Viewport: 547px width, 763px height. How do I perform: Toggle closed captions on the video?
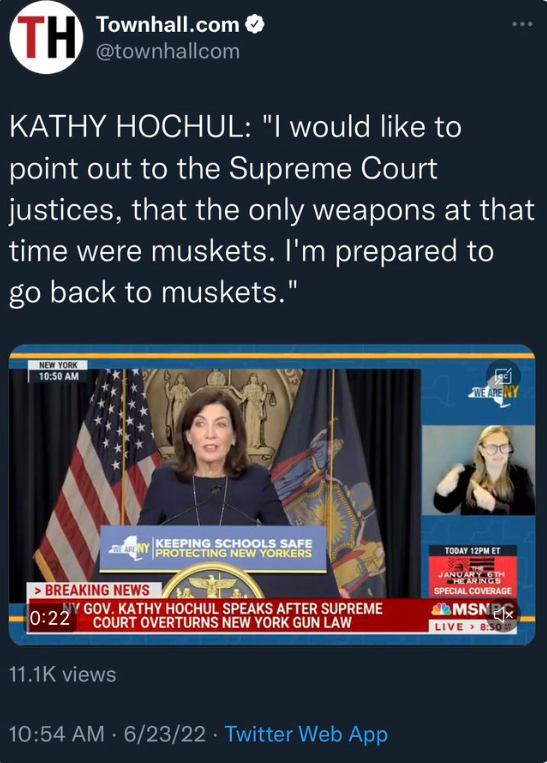pyautogui.click(x=503, y=376)
